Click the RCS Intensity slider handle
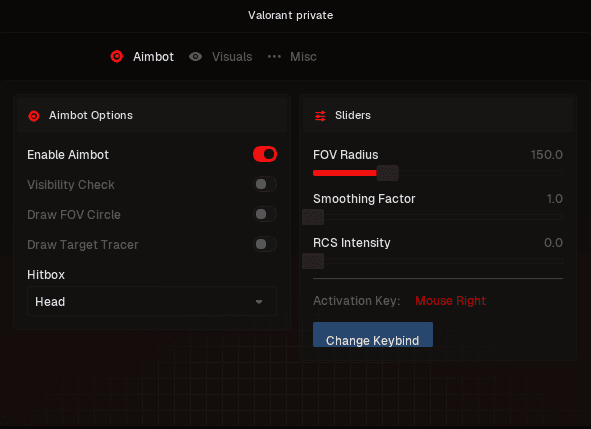The height and width of the screenshot is (429, 591). click(313, 261)
